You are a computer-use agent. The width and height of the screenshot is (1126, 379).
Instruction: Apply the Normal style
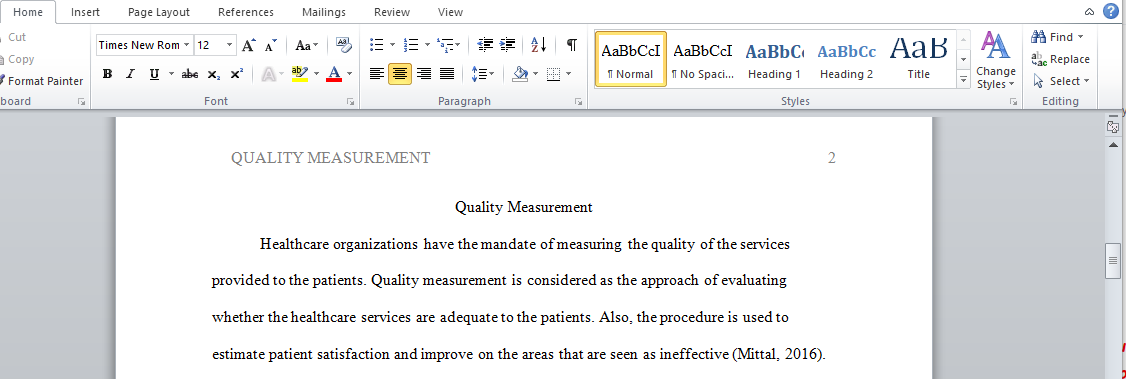click(631, 59)
